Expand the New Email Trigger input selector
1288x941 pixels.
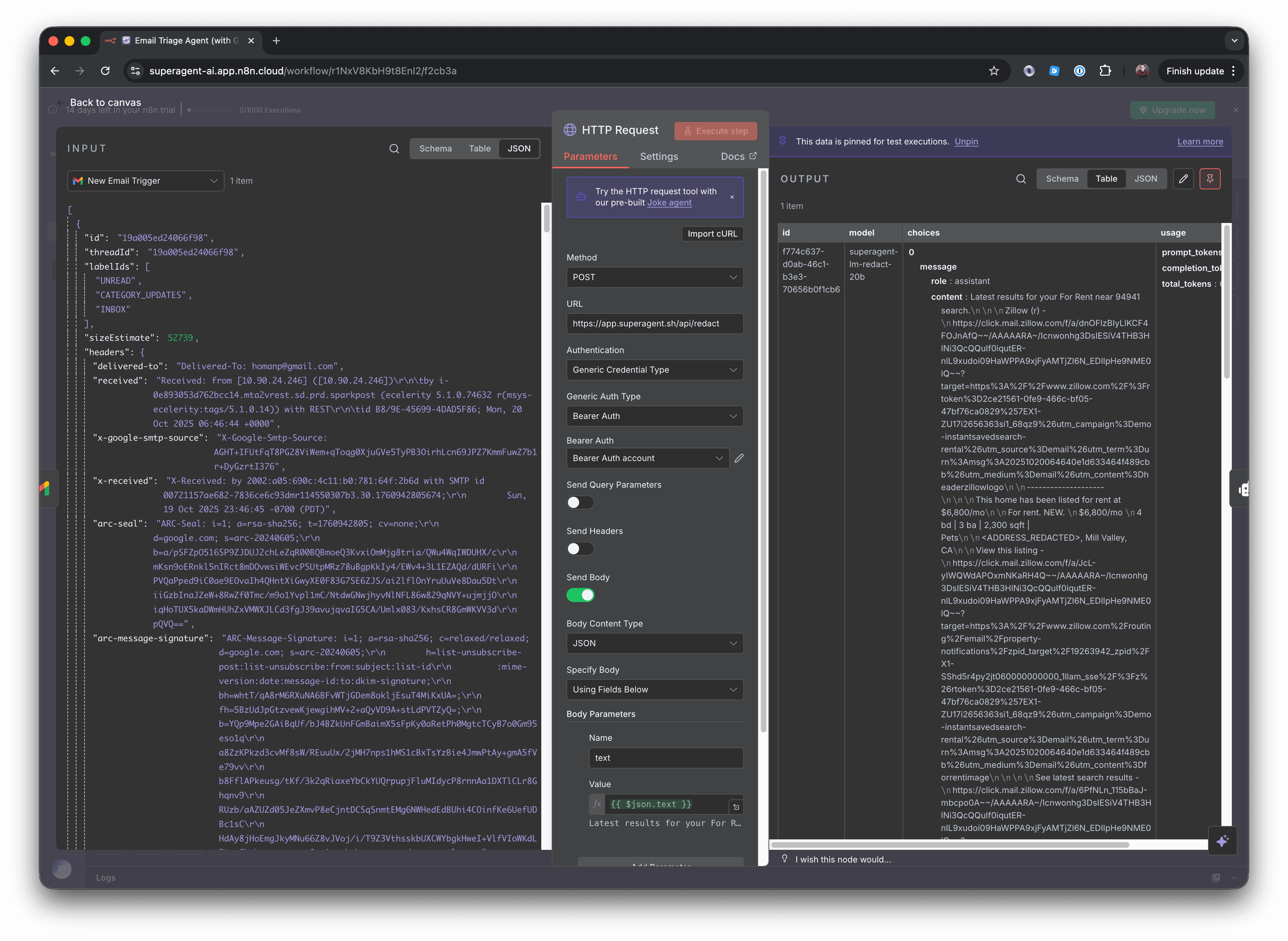click(x=145, y=181)
